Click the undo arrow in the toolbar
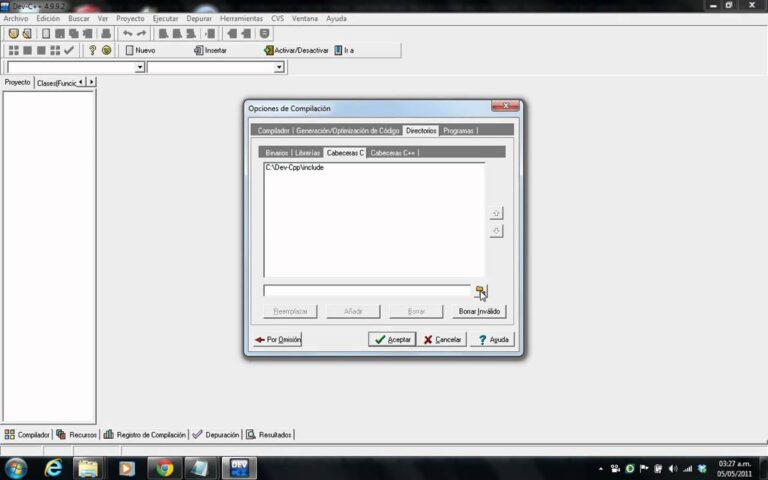 tap(128, 33)
